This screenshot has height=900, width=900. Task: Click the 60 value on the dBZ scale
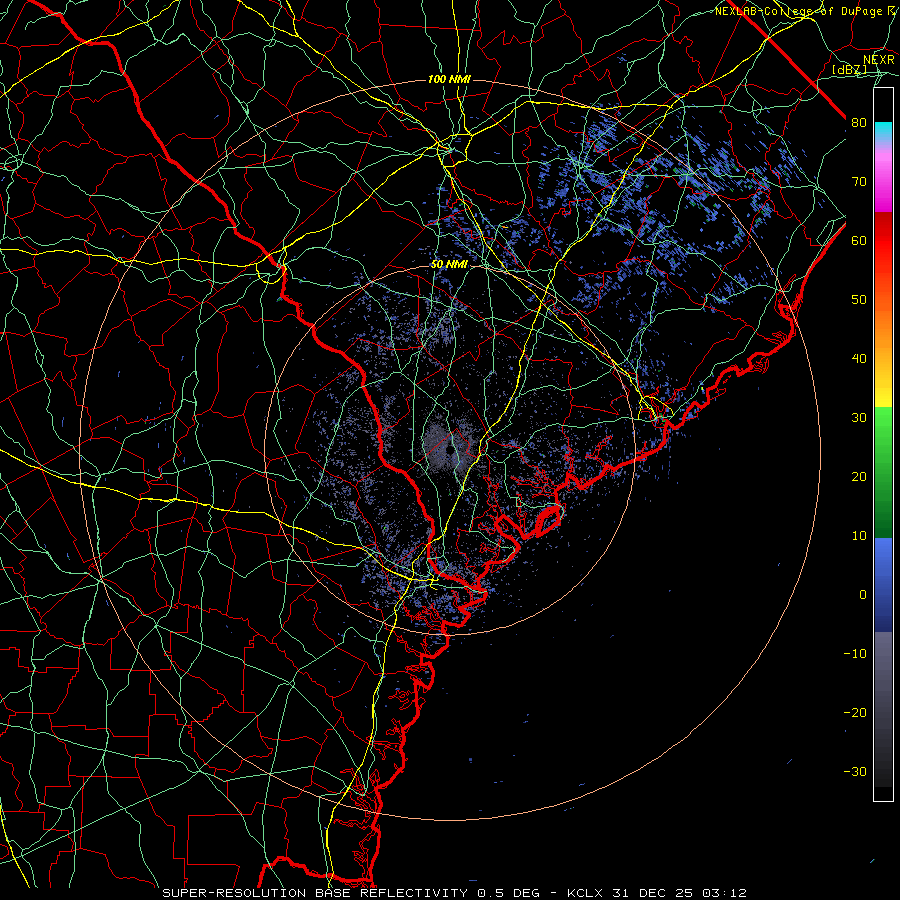859,241
